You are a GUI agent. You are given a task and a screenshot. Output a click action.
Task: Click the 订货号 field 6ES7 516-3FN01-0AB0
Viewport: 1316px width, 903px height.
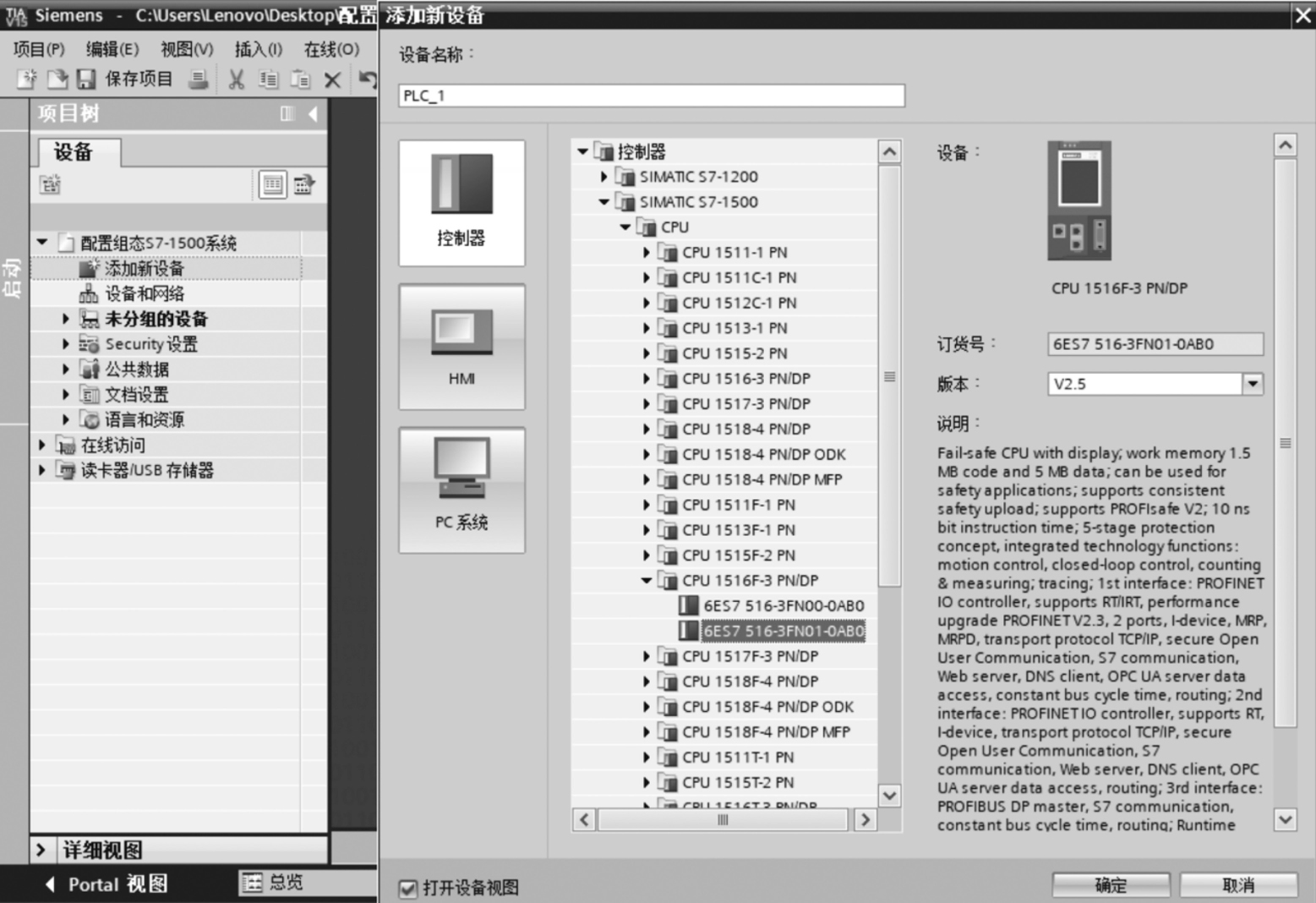pos(1155,344)
